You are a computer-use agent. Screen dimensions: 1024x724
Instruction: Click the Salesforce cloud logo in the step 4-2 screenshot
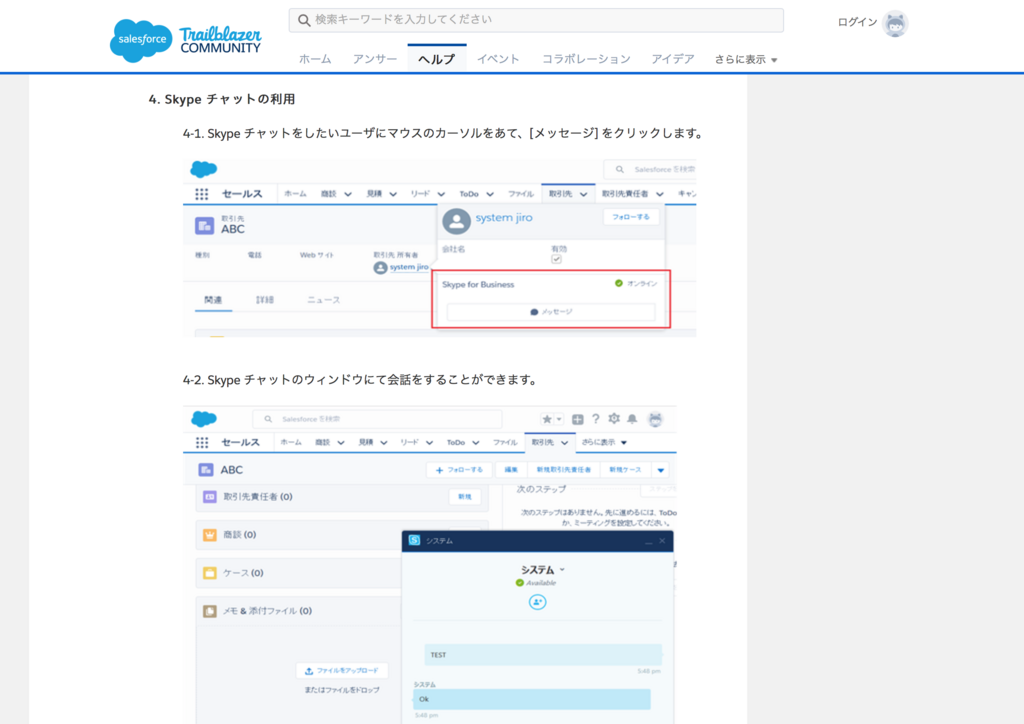point(204,418)
